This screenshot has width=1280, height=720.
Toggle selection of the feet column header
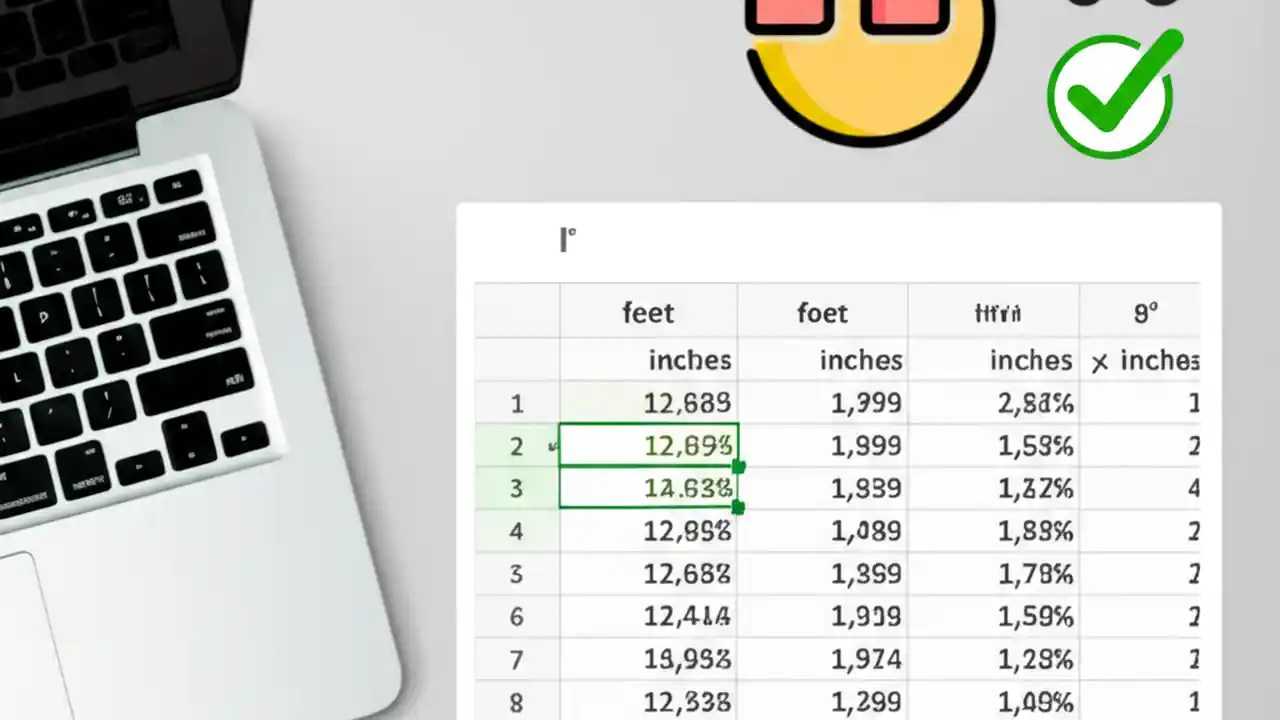(x=648, y=312)
